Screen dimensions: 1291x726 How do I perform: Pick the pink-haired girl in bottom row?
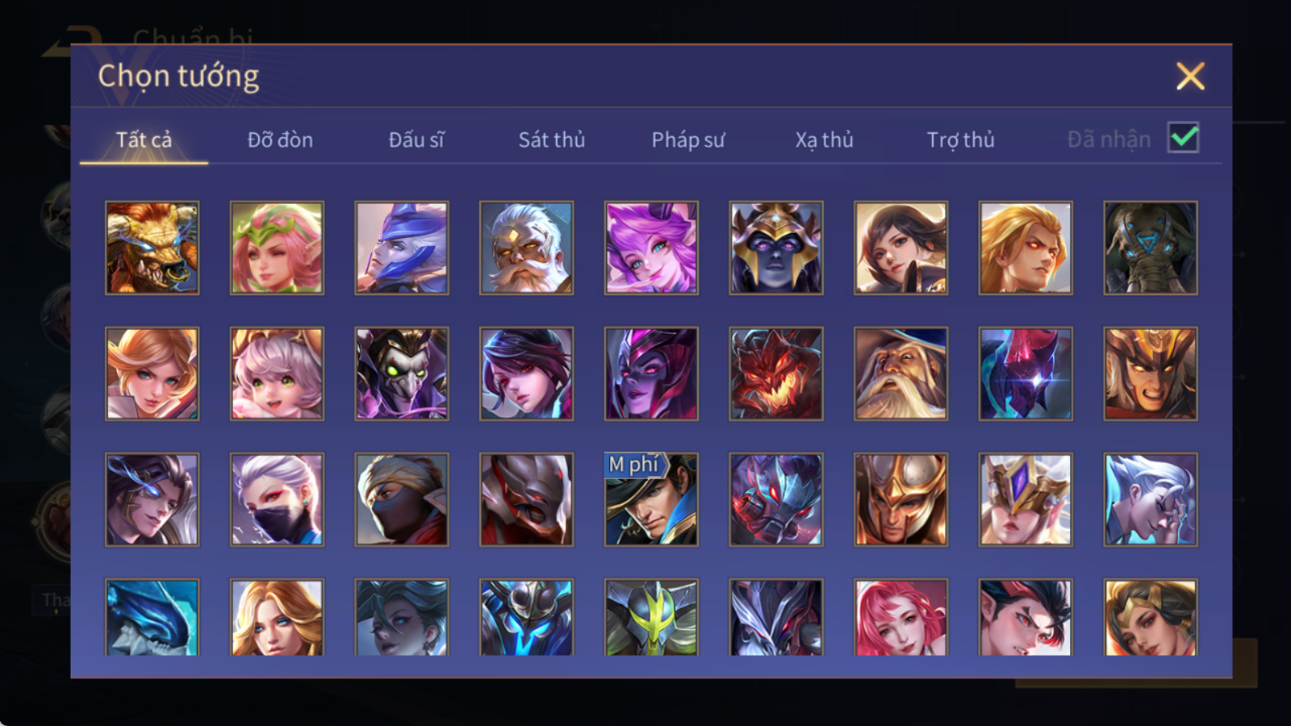[901, 618]
